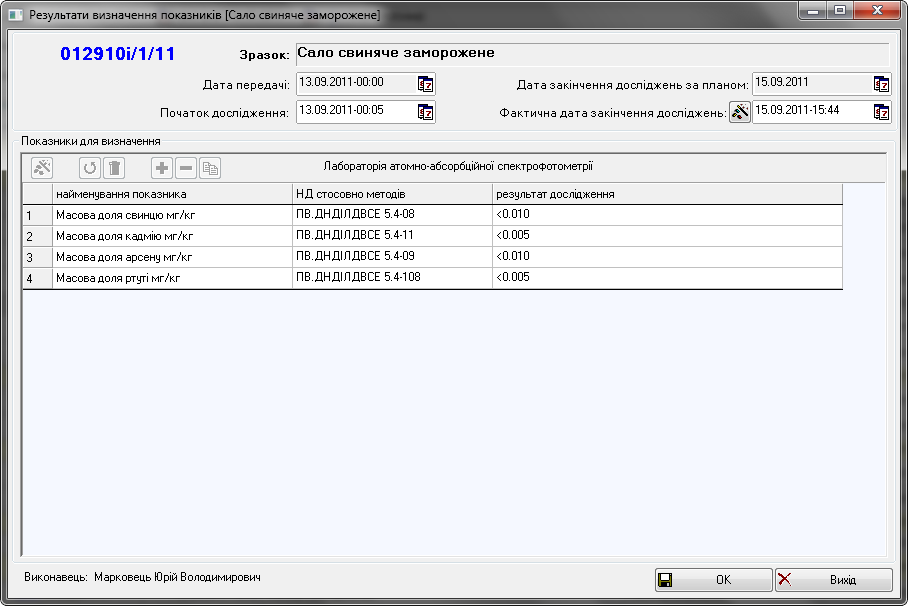908x606 pixels.
Task: Click method cell ПВ.ДНДІЛДВСЕ 5.4-09
Action: (393, 257)
